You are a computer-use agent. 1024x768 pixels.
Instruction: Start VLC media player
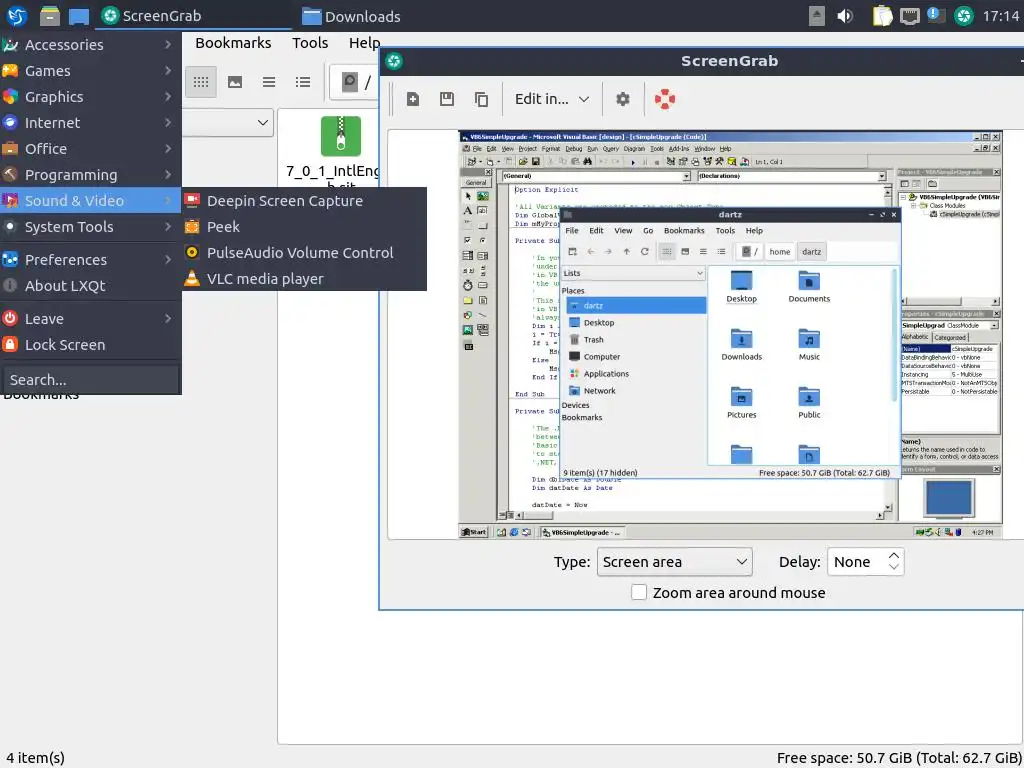click(x=304, y=279)
